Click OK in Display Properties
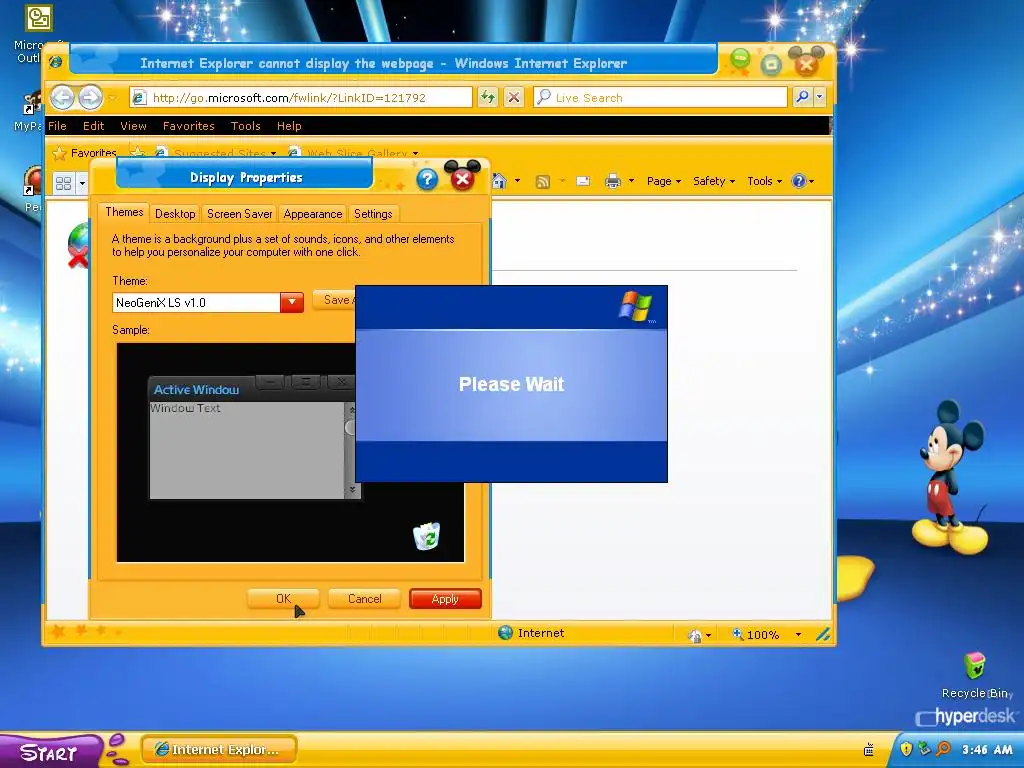Screen dimensions: 1024x768 click(283, 599)
